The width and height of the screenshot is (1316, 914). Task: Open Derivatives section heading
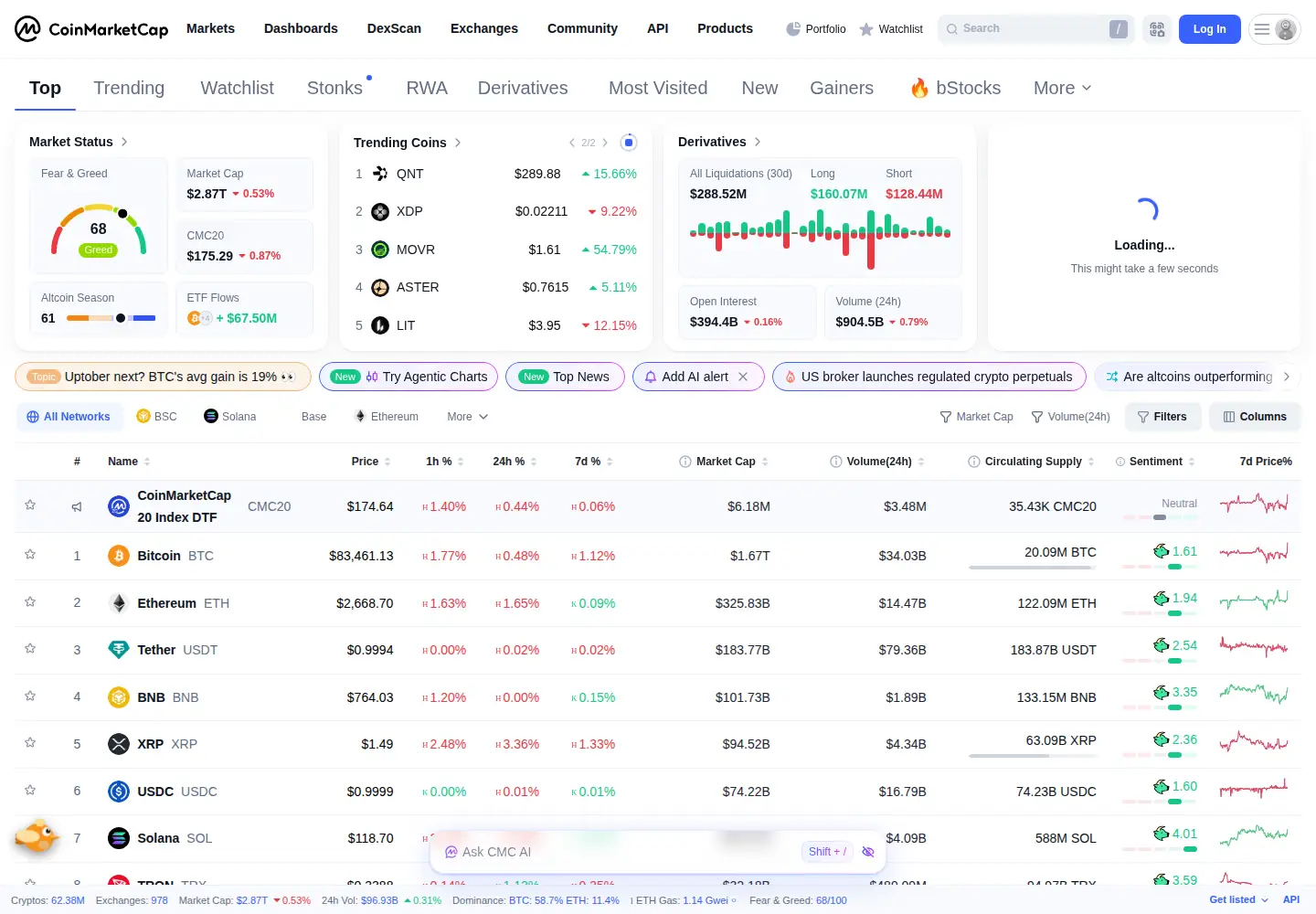[x=720, y=142]
